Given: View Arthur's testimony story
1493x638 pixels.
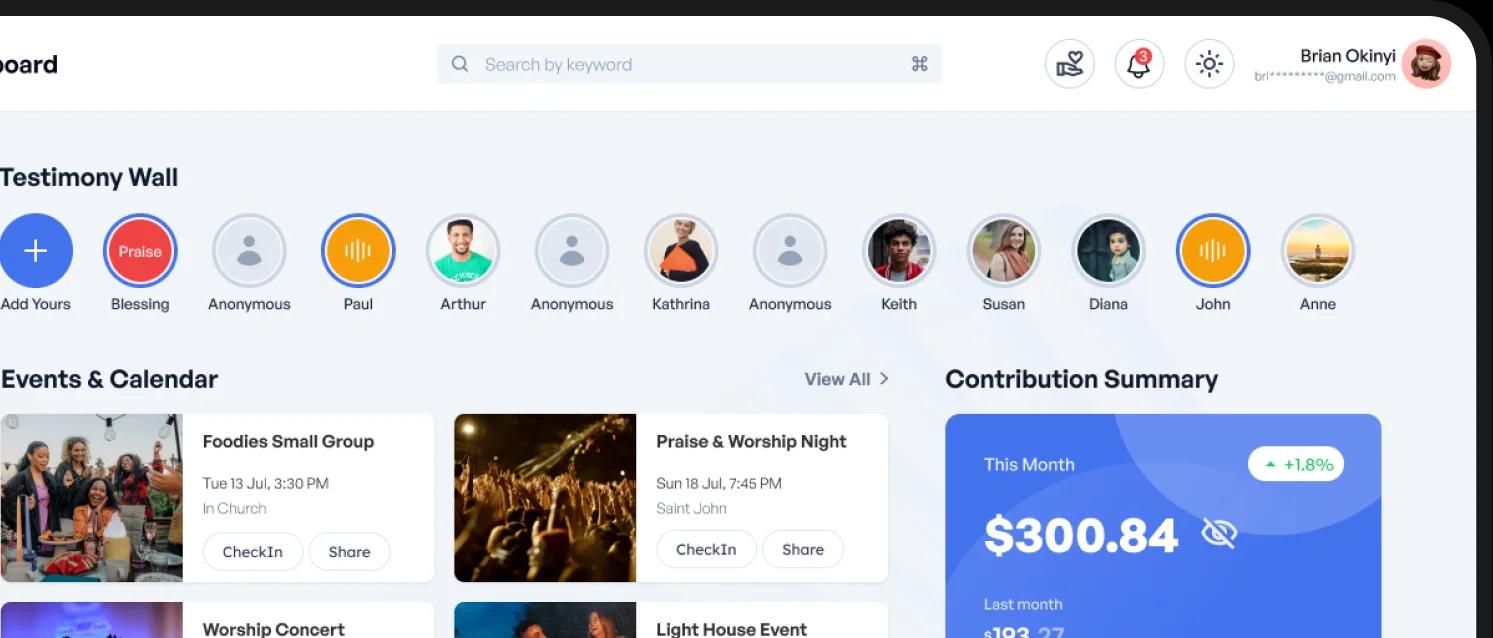Looking at the screenshot, I should pyautogui.click(x=463, y=251).
